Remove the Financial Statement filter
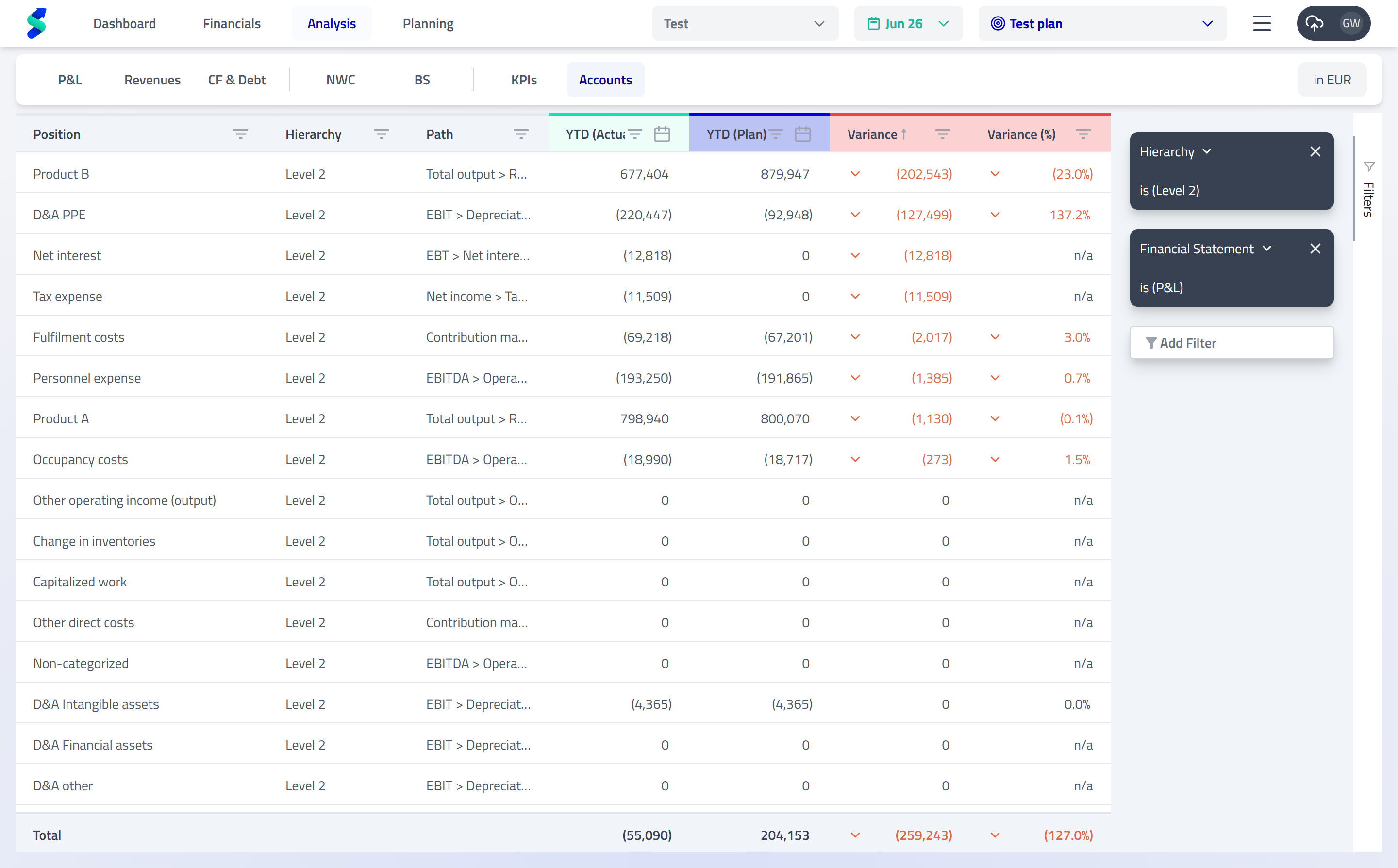1398x868 pixels. coord(1315,249)
